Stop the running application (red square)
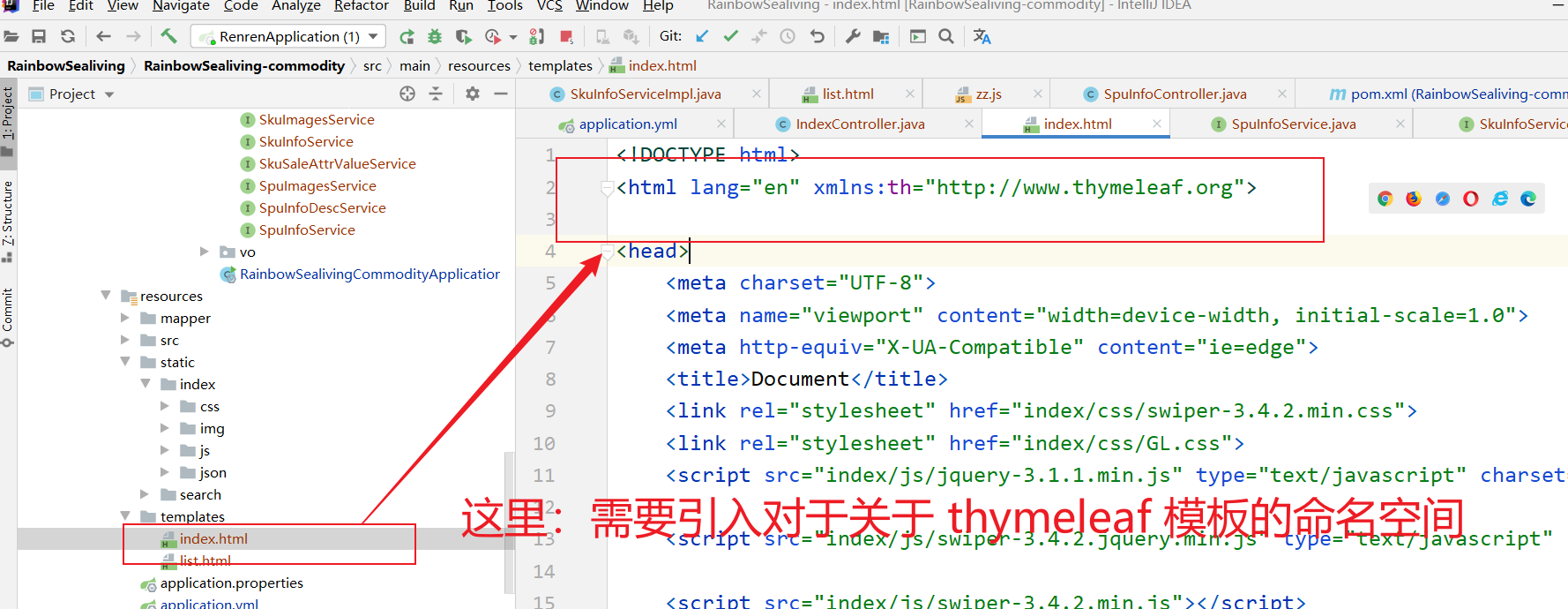Screen dimensions: 1568x609 point(566,36)
